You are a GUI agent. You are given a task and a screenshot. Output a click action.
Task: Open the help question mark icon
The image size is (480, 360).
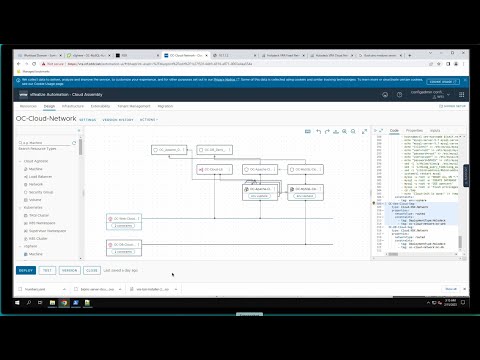[399, 95]
